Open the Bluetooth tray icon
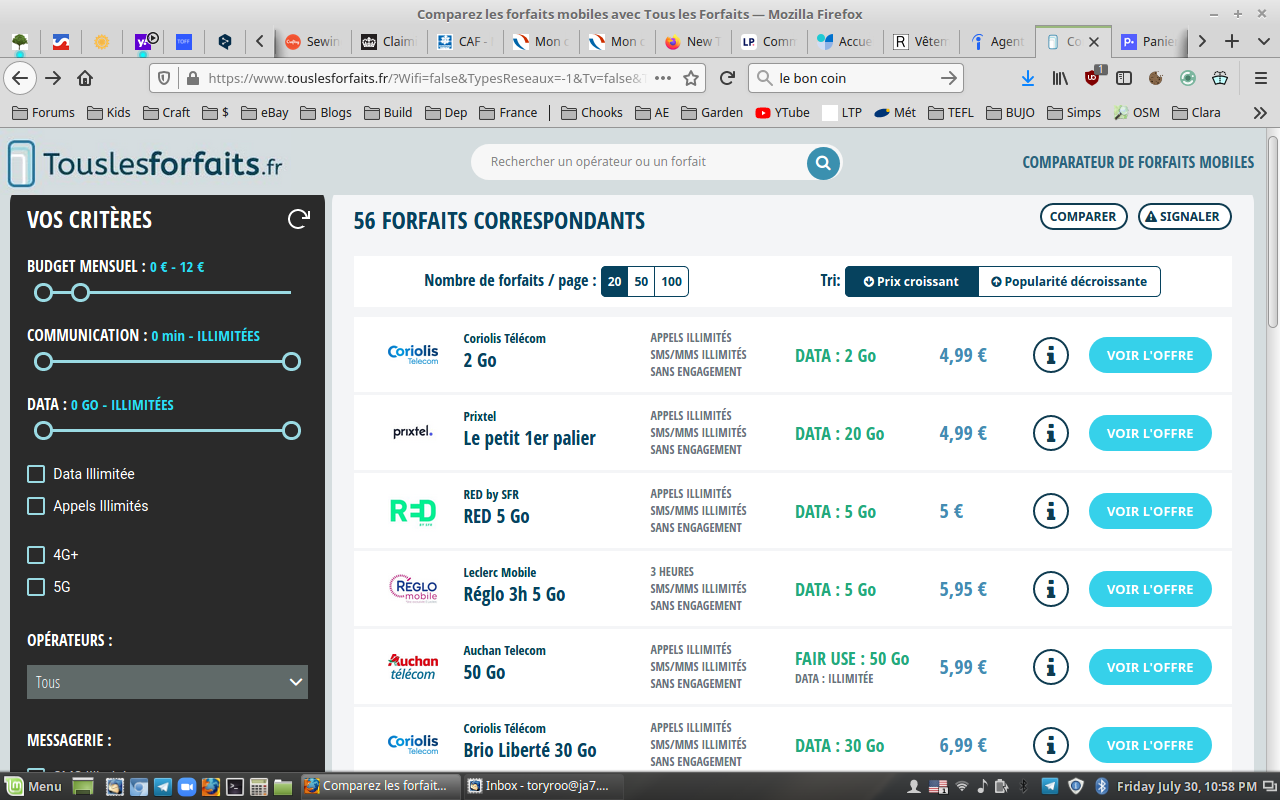The height and width of the screenshot is (800, 1280). click(1102, 786)
